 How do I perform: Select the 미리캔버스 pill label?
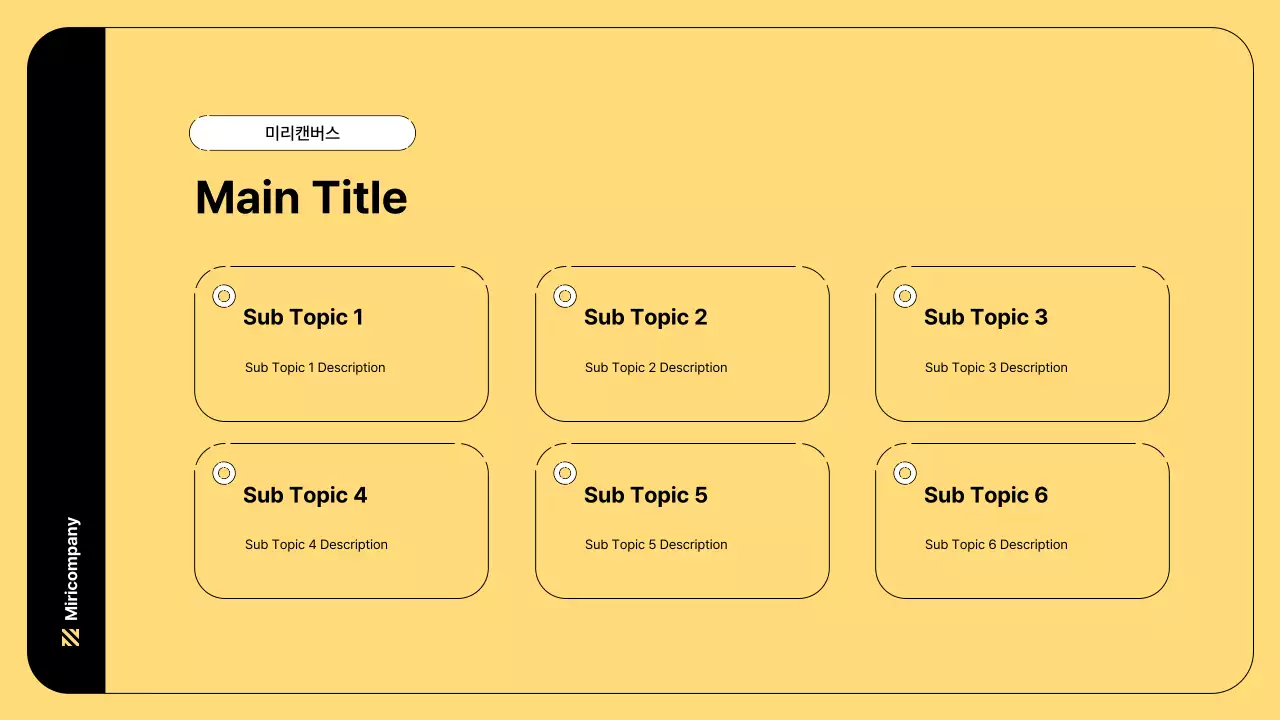(x=302, y=133)
